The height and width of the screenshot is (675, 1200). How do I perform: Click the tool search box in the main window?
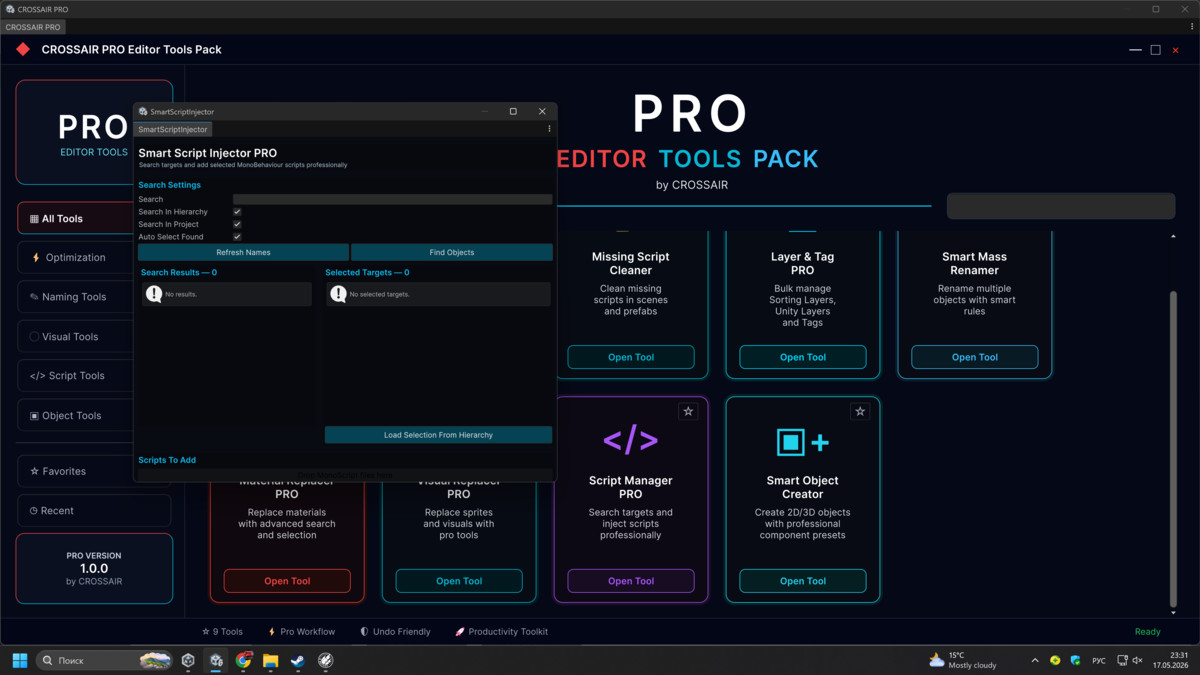coord(1061,206)
